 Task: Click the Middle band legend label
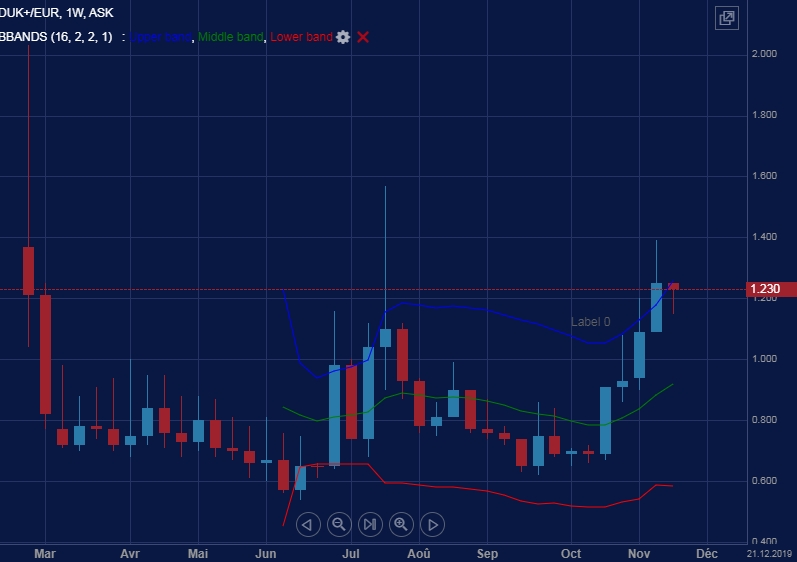click(x=231, y=37)
